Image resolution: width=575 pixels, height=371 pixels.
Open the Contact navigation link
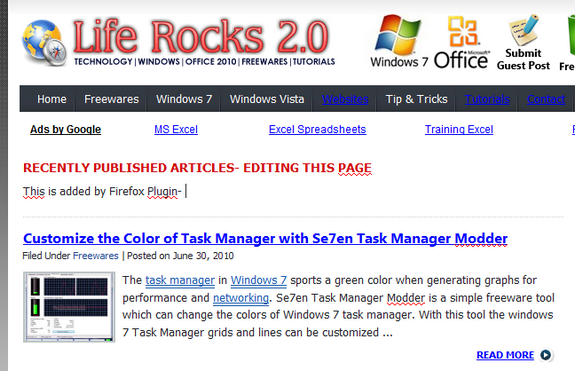546,99
